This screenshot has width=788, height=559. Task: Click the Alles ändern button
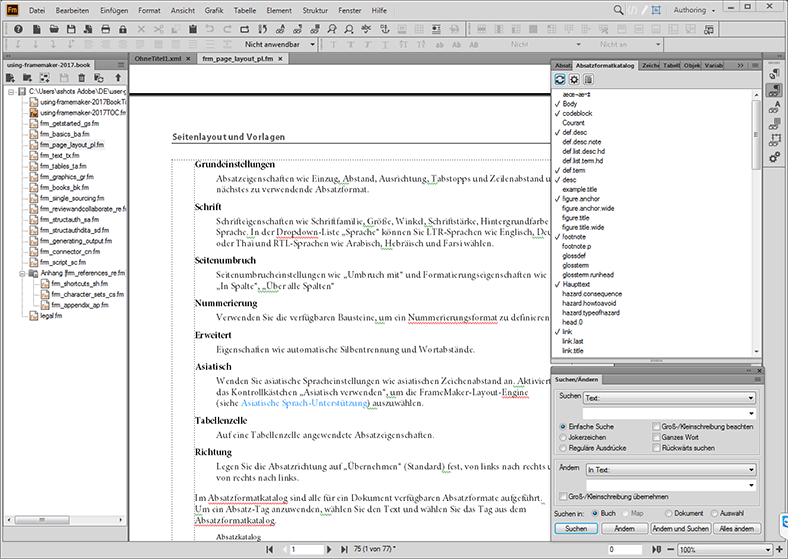tap(735, 528)
